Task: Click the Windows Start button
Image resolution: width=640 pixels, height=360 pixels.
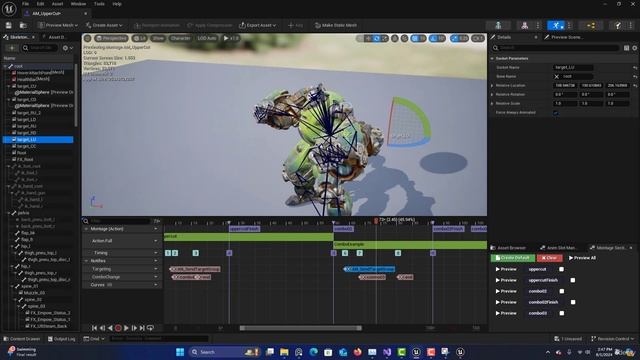Action: click(180, 352)
